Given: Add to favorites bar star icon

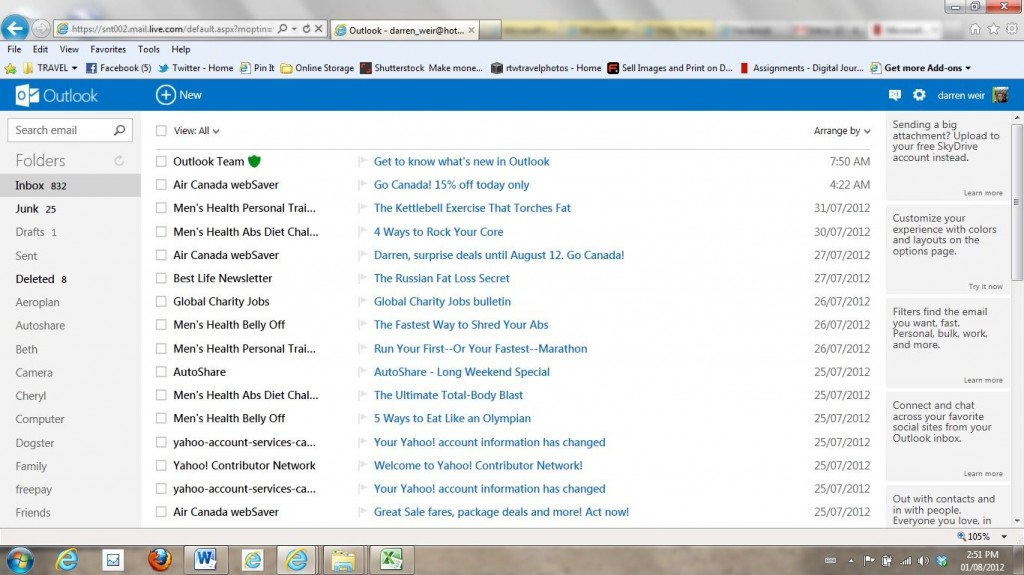Looking at the screenshot, I should click(x=10, y=68).
